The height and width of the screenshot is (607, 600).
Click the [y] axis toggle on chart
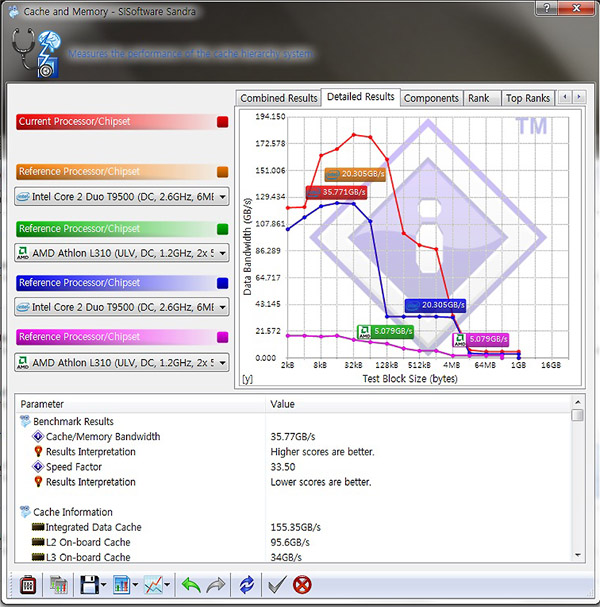pos(247,379)
